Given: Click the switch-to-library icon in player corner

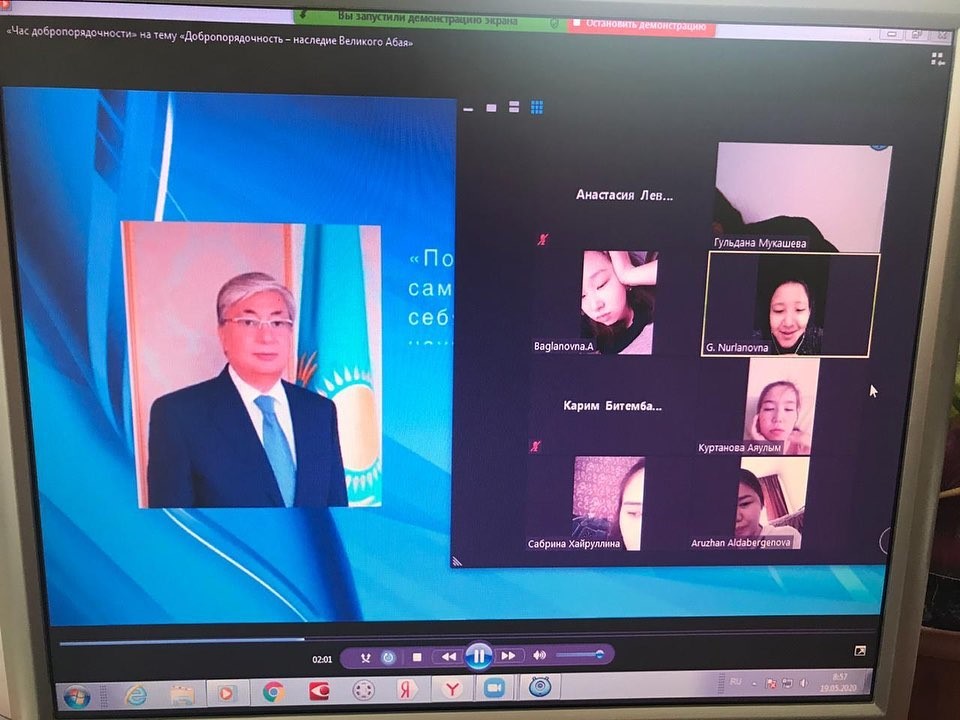Looking at the screenshot, I should (x=937, y=59).
